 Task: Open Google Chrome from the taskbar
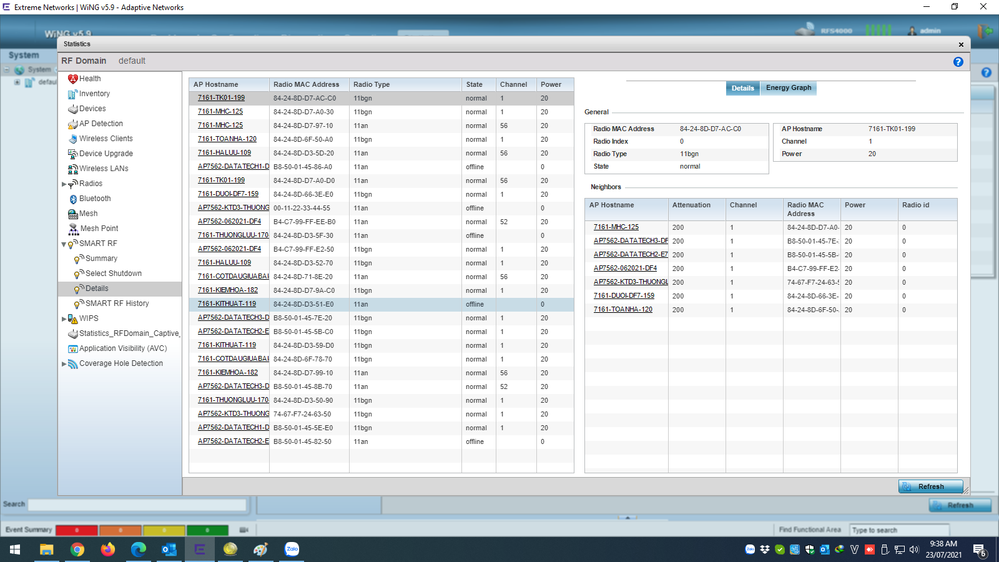pos(77,549)
